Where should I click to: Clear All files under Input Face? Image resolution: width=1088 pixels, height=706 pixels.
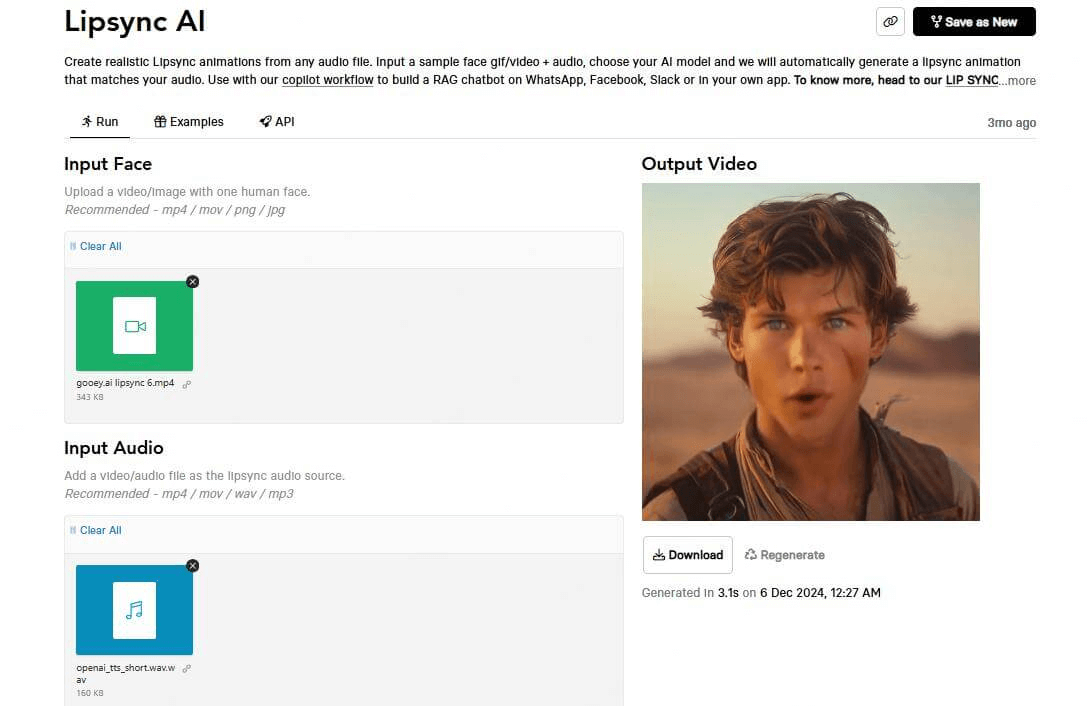click(96, 246)
